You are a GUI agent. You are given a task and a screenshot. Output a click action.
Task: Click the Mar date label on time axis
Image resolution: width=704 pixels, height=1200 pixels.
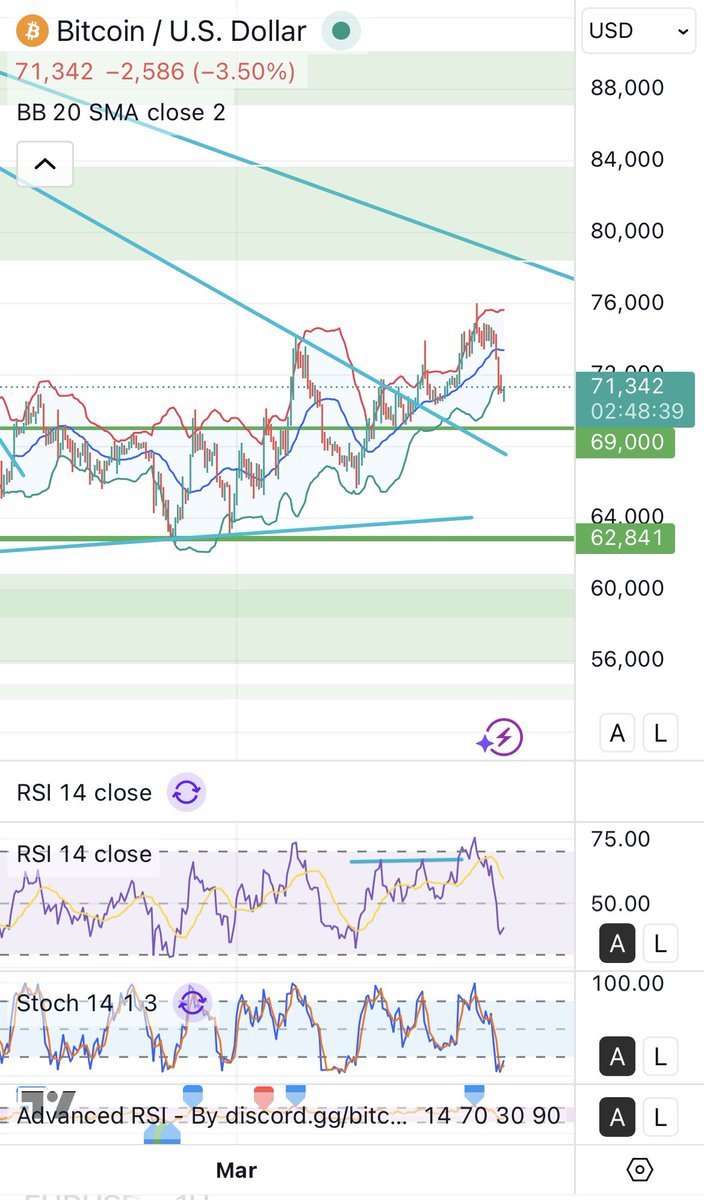236,1169
